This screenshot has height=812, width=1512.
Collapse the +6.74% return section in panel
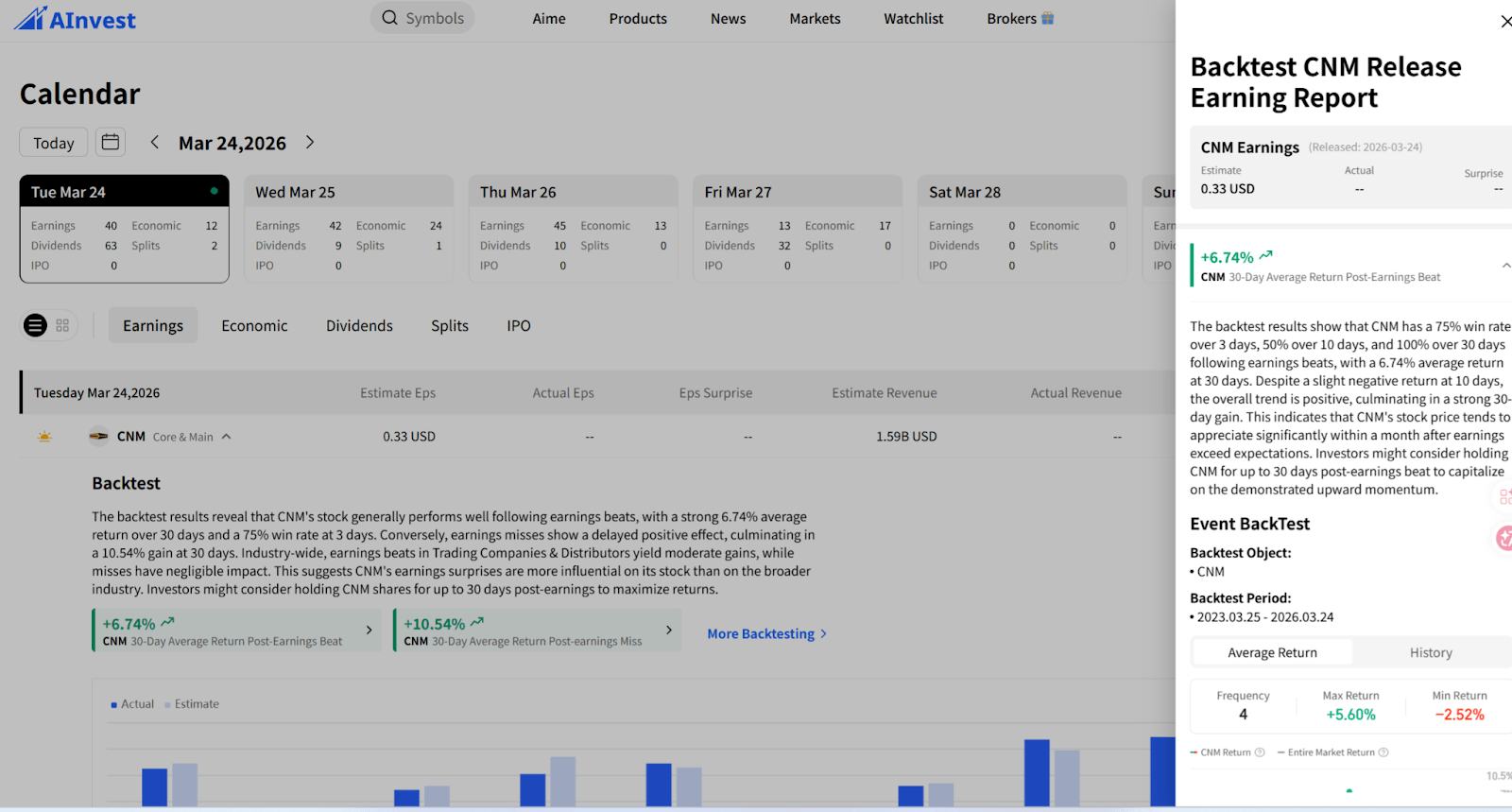[x=1505, y=266]
